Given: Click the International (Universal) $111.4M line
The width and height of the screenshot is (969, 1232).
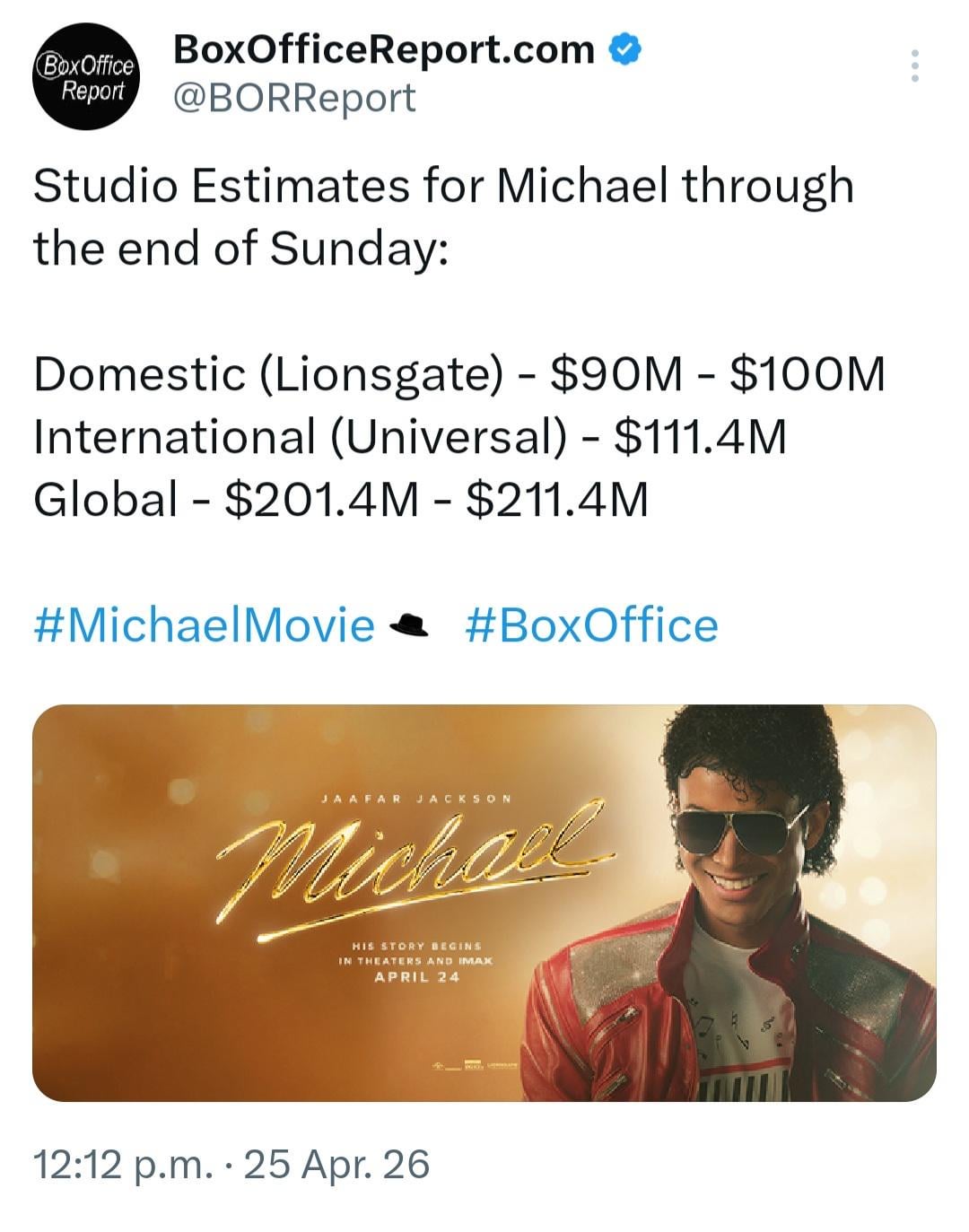Looking at the screenshot, I should [x=409, y=436].
